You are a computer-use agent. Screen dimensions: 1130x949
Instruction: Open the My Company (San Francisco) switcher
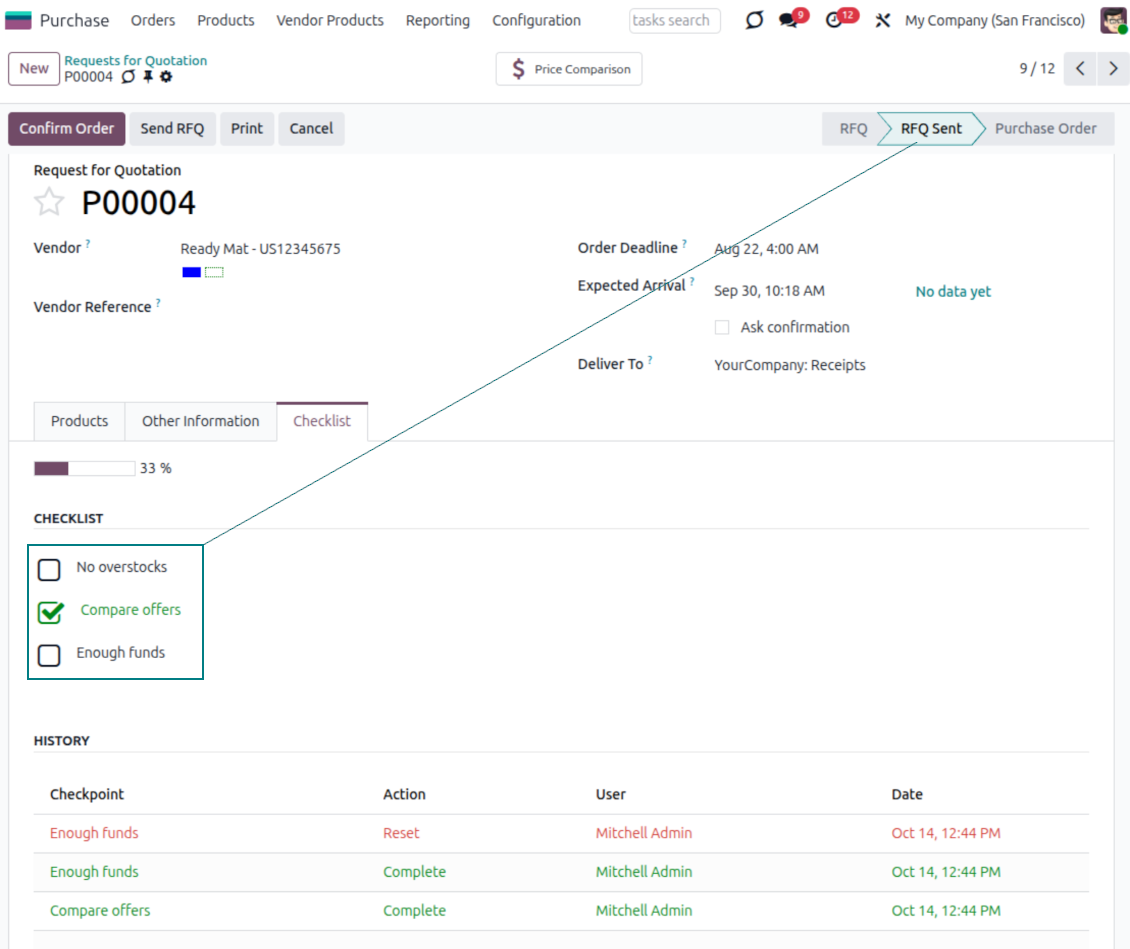[x=994, y=20]
